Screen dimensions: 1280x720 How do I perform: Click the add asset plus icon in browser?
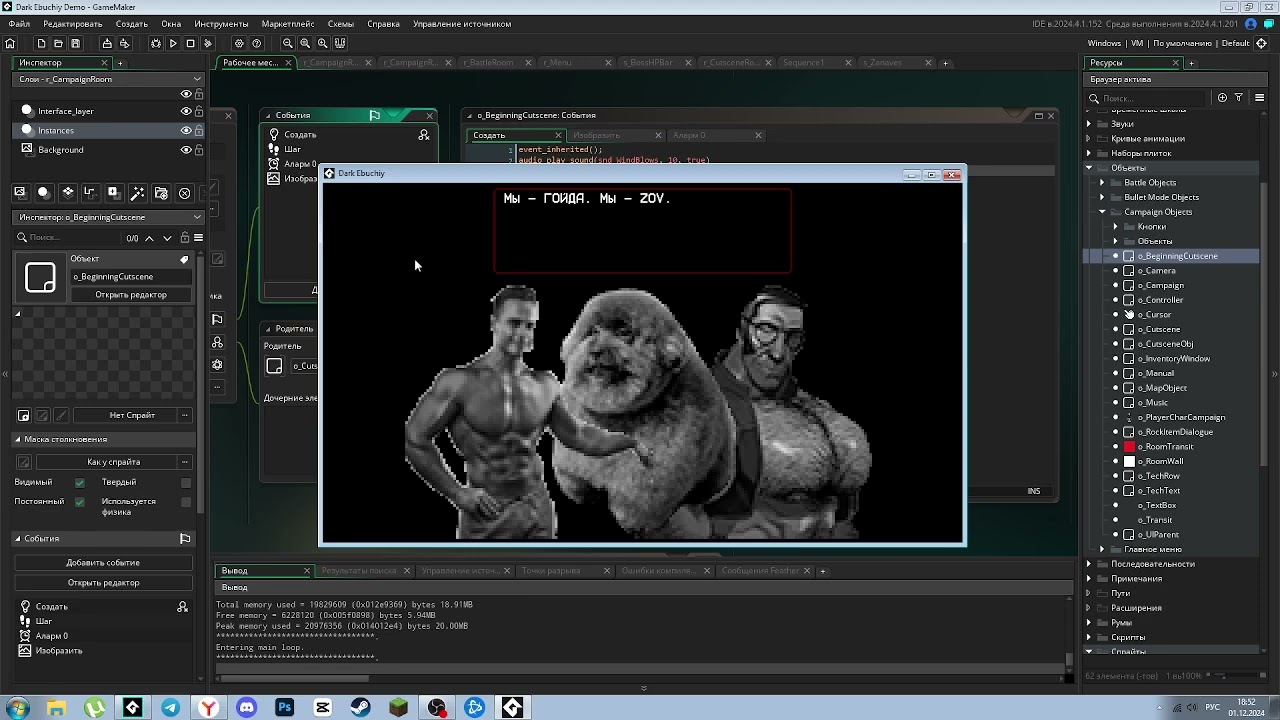[x=1222, y=98]
